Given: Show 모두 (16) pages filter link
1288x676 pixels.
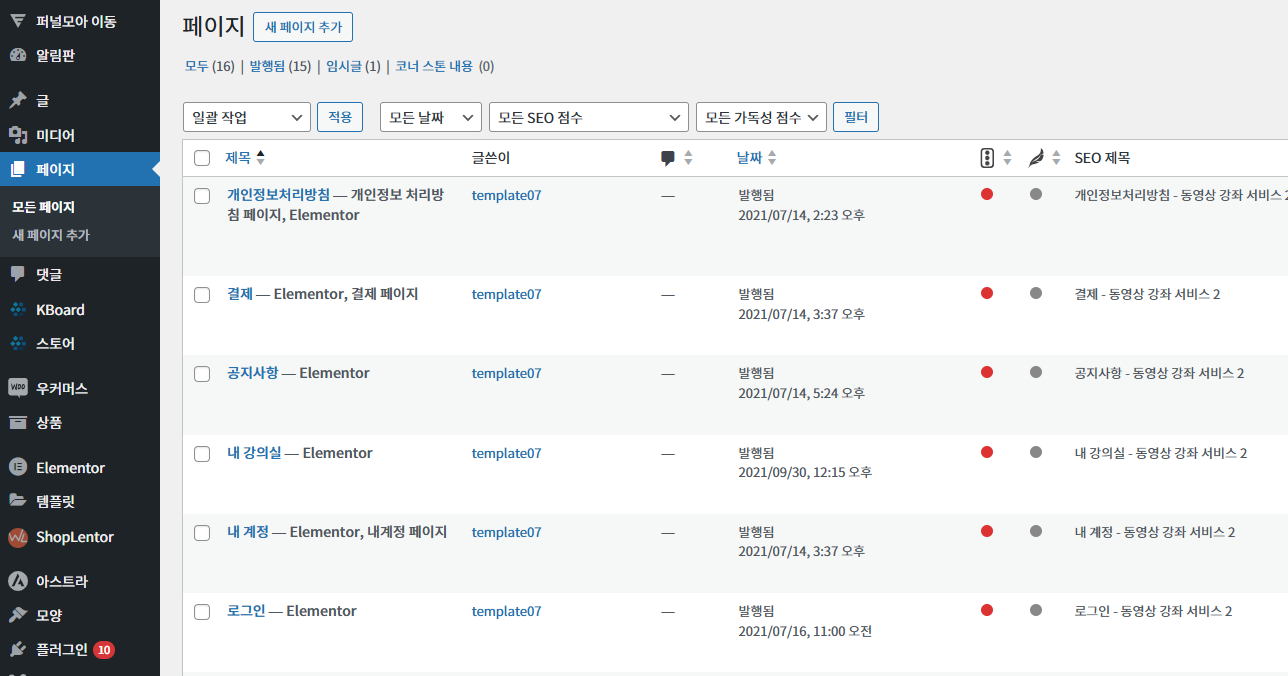Looking at the screenshot, I should point(210,67).
